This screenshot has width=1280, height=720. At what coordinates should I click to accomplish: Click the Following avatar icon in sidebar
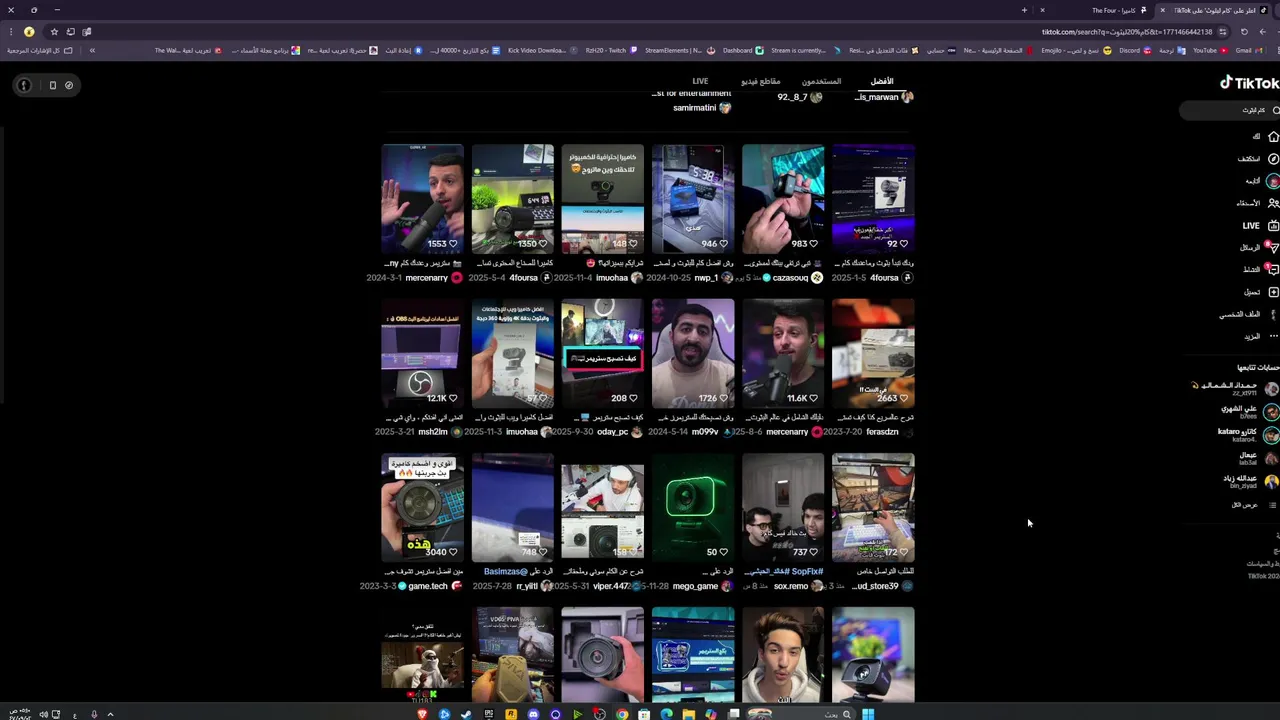coord(1273,181)
